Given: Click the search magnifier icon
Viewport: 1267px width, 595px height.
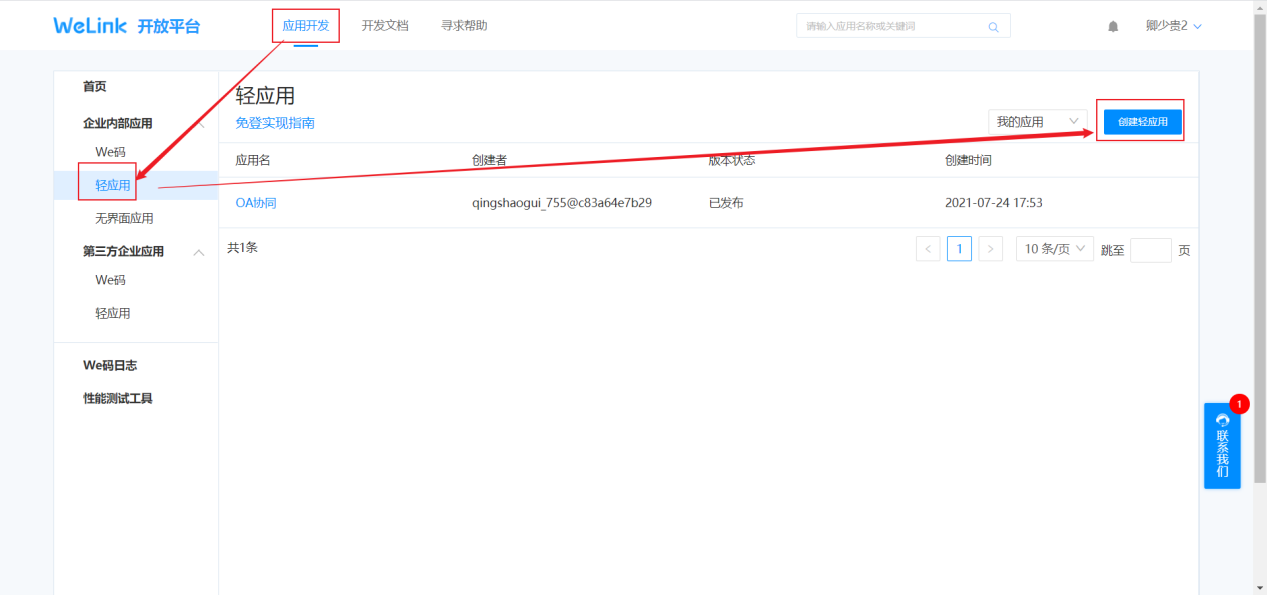Looking at the screenshot, I should (993, 27).
